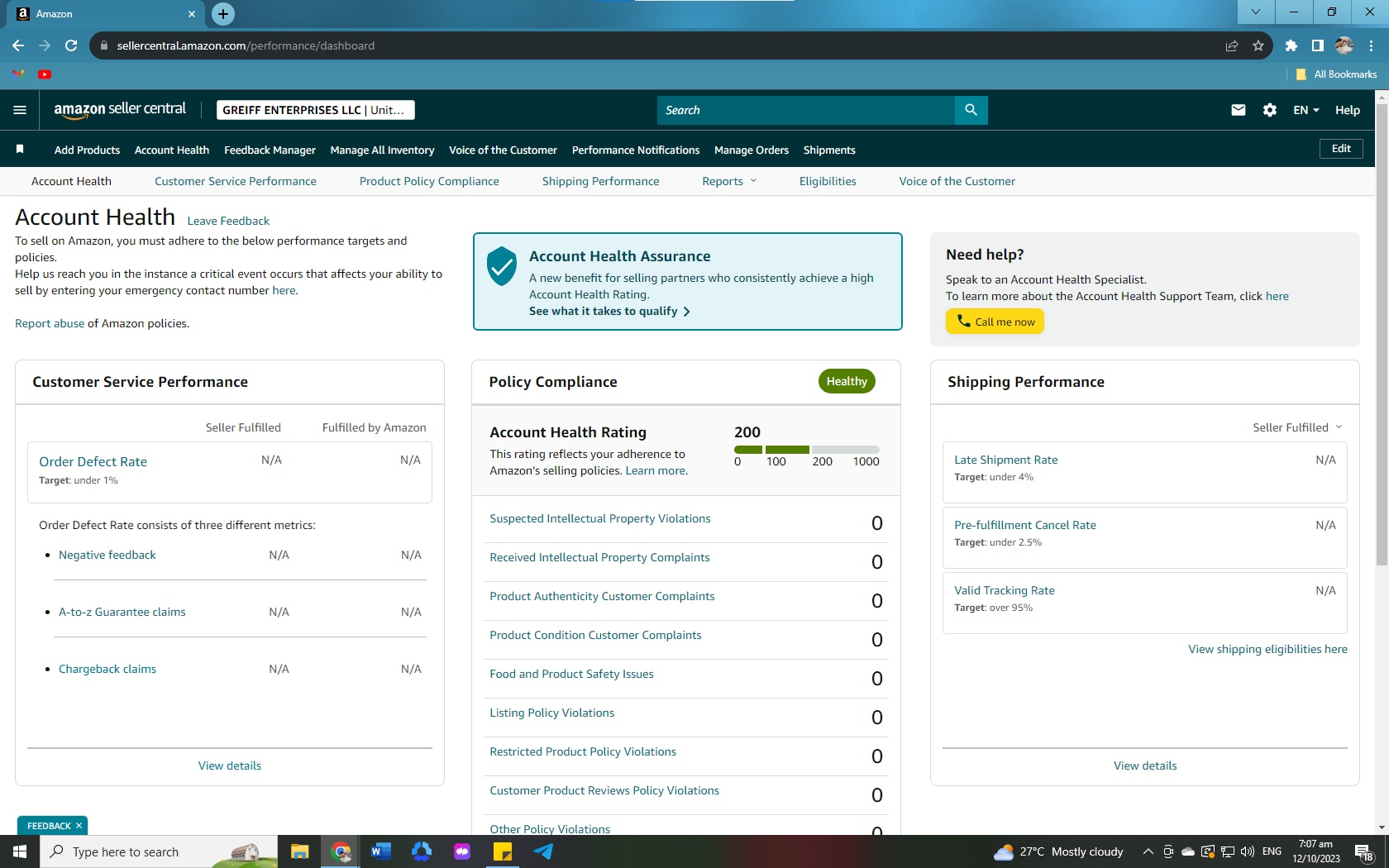This screenshot has width=1389, height=868.
Task: Open See what it takes to qualify
Action: click(609, 311)
